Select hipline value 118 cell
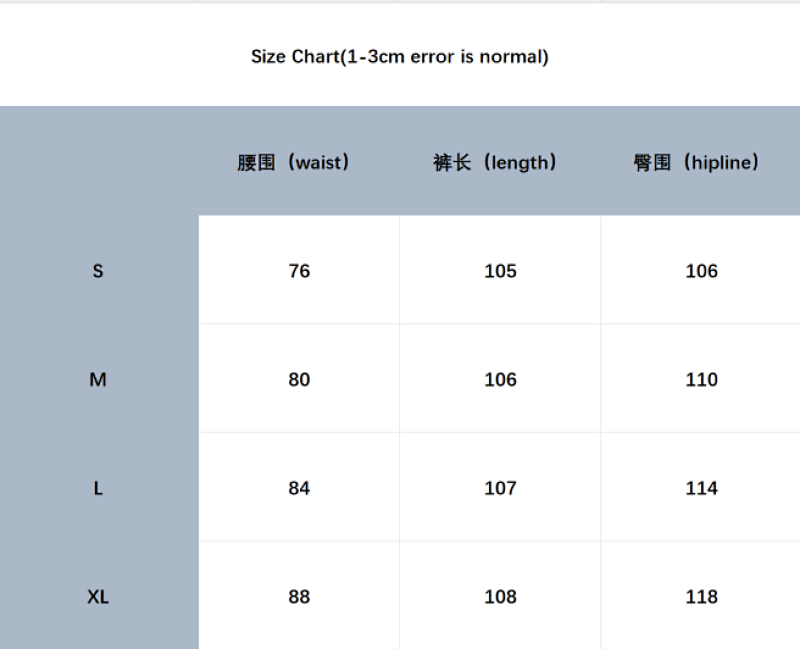 pyautogui.click(x=701, y=595)
